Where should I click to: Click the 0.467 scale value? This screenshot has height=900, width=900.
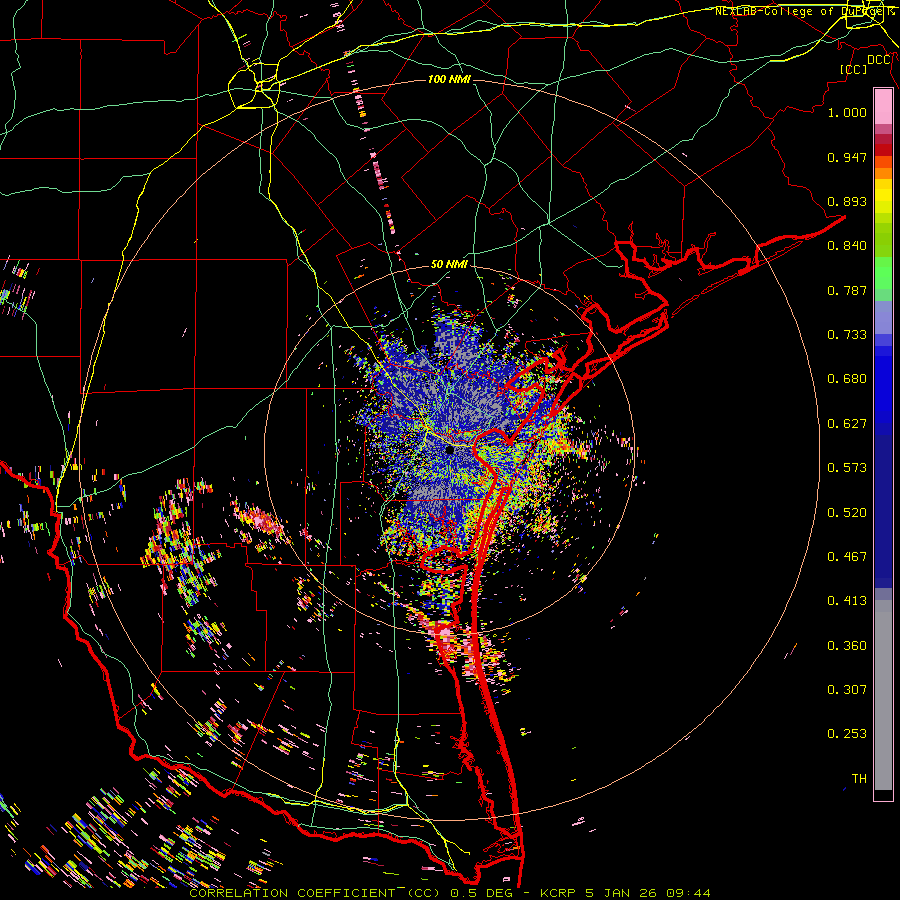point(847,557)
